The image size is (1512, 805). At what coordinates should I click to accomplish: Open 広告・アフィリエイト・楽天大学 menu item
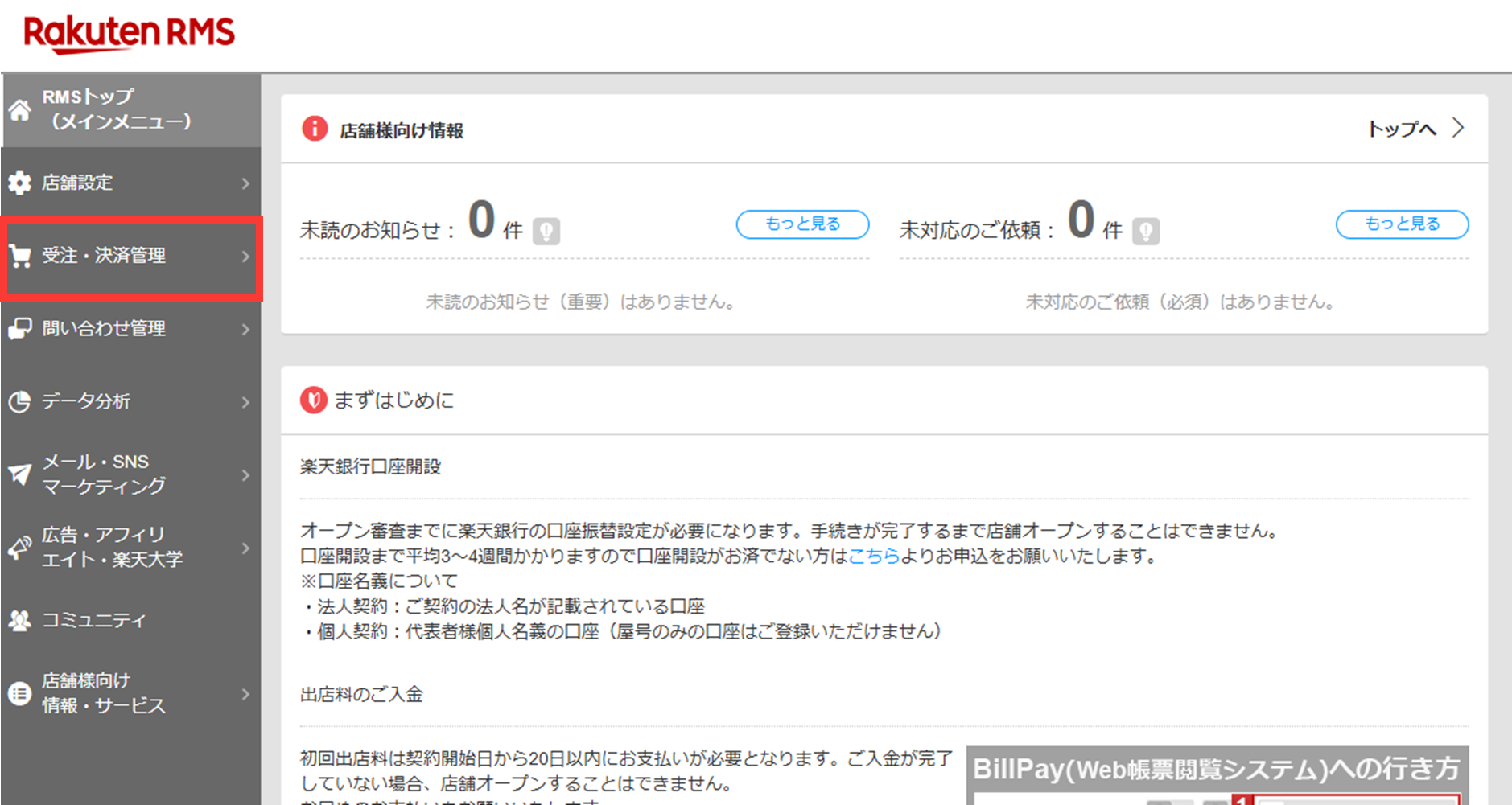[x=131, y=548]
